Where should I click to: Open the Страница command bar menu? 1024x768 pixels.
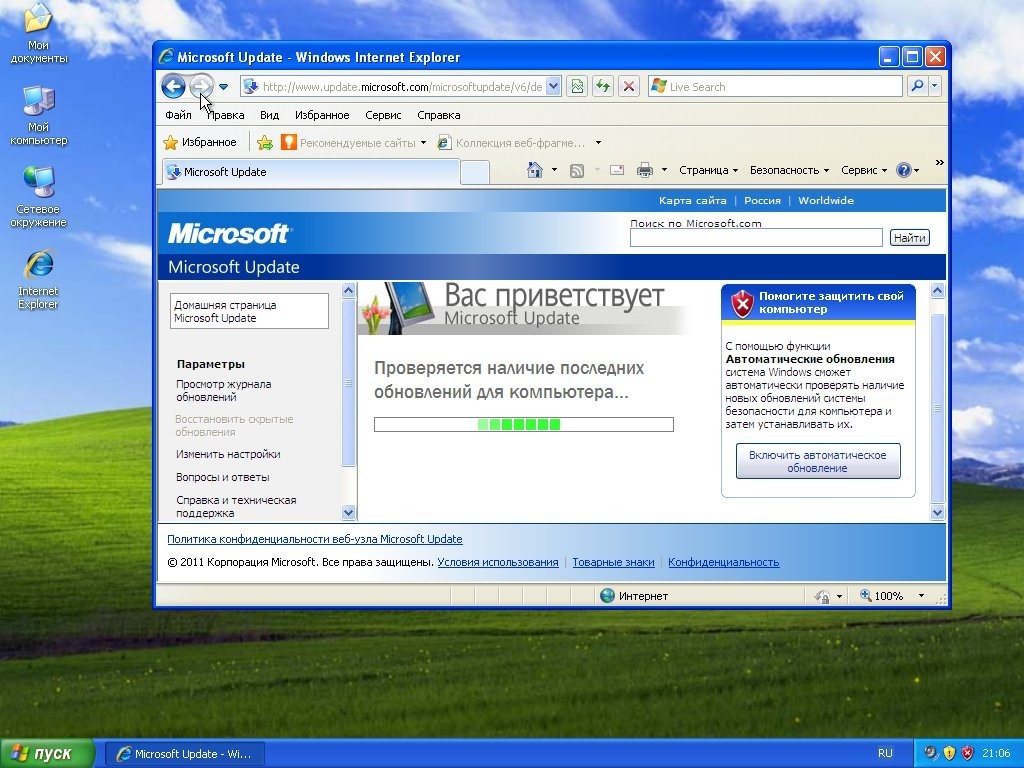[x=708, y=170]
